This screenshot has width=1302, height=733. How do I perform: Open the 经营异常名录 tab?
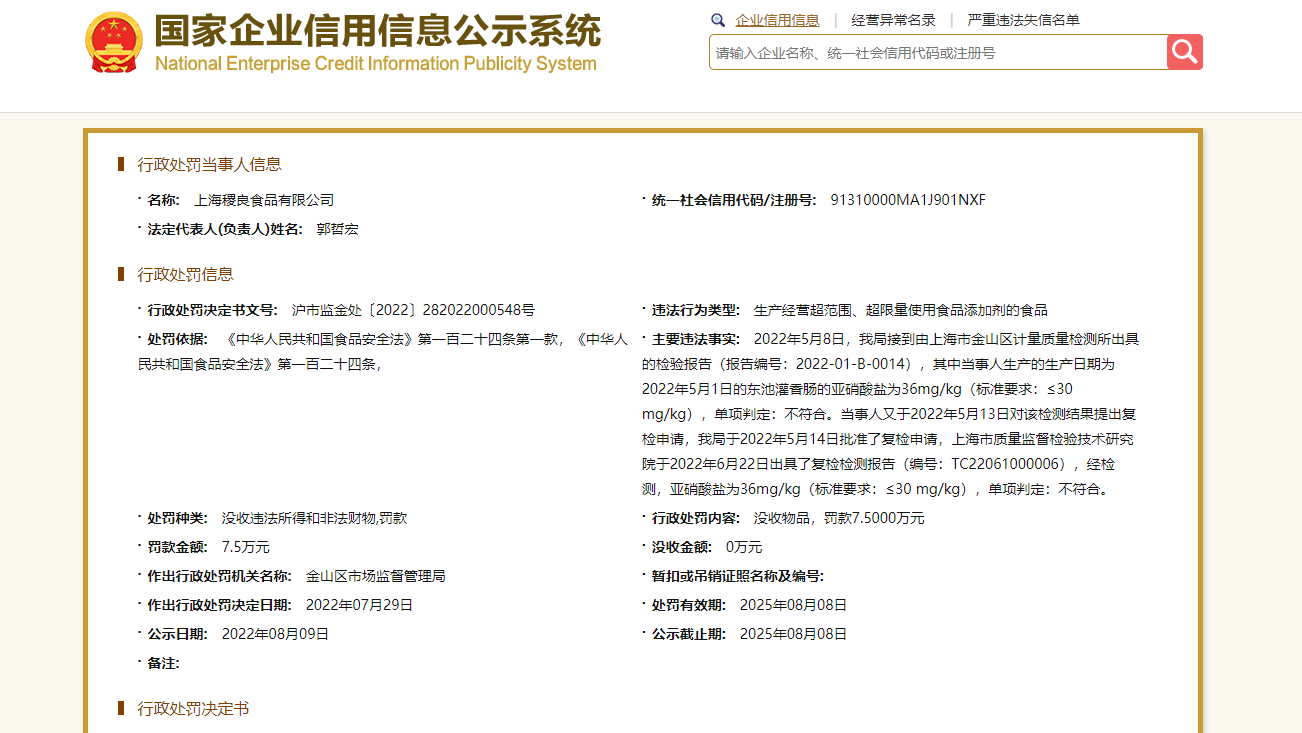click(x=893, y=20)
